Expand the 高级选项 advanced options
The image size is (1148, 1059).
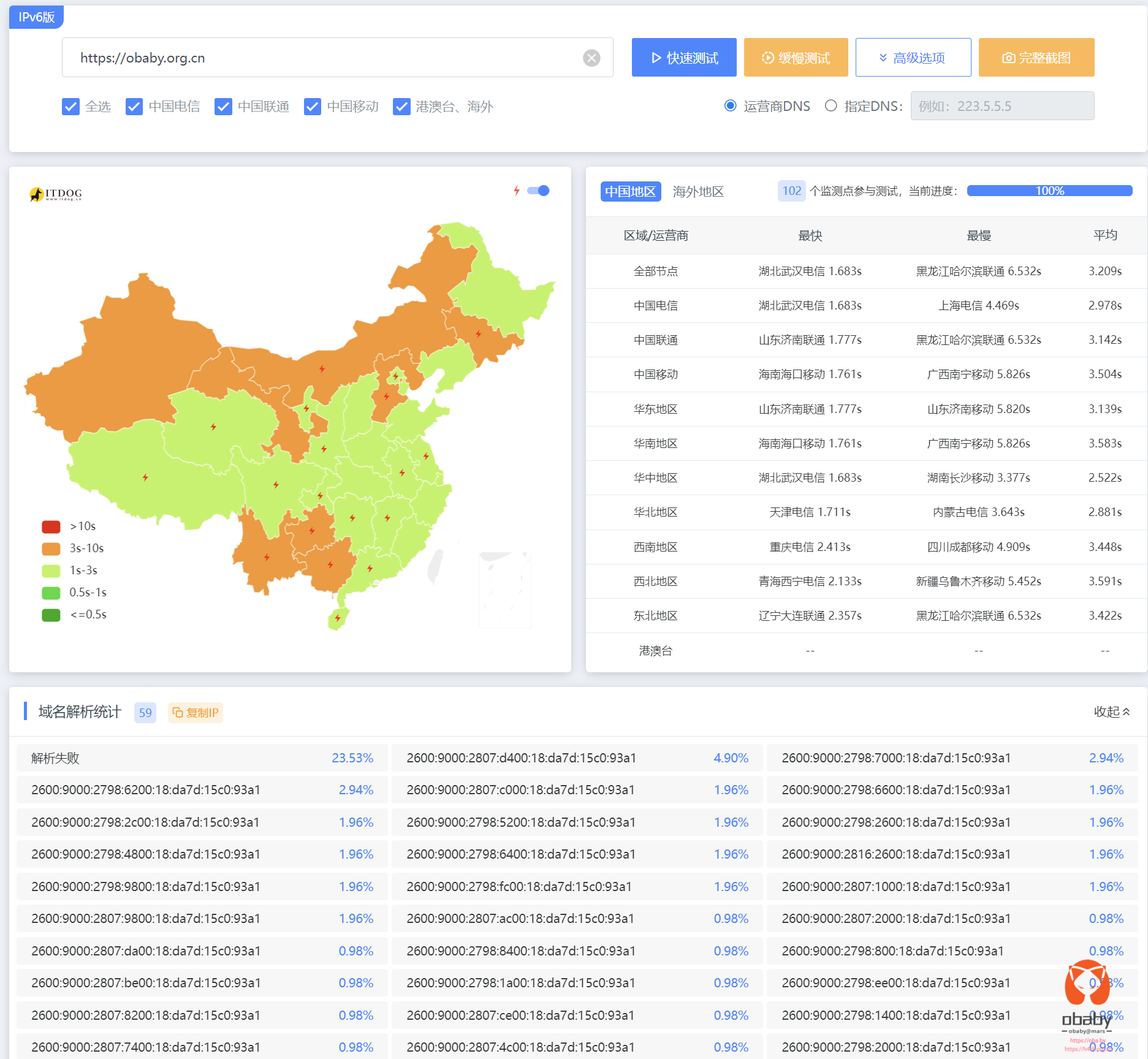tap(913, 57)
